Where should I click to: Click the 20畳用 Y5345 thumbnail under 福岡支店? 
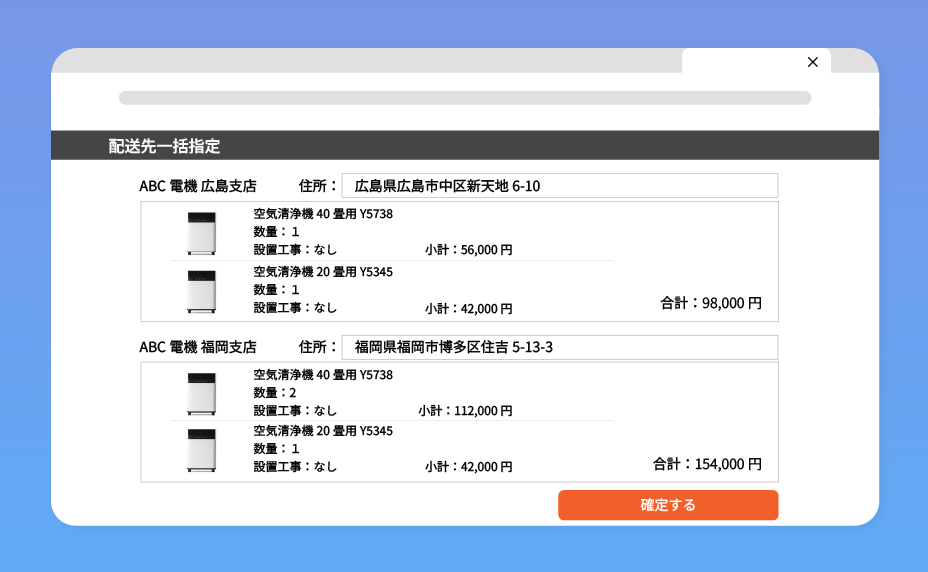201,451
